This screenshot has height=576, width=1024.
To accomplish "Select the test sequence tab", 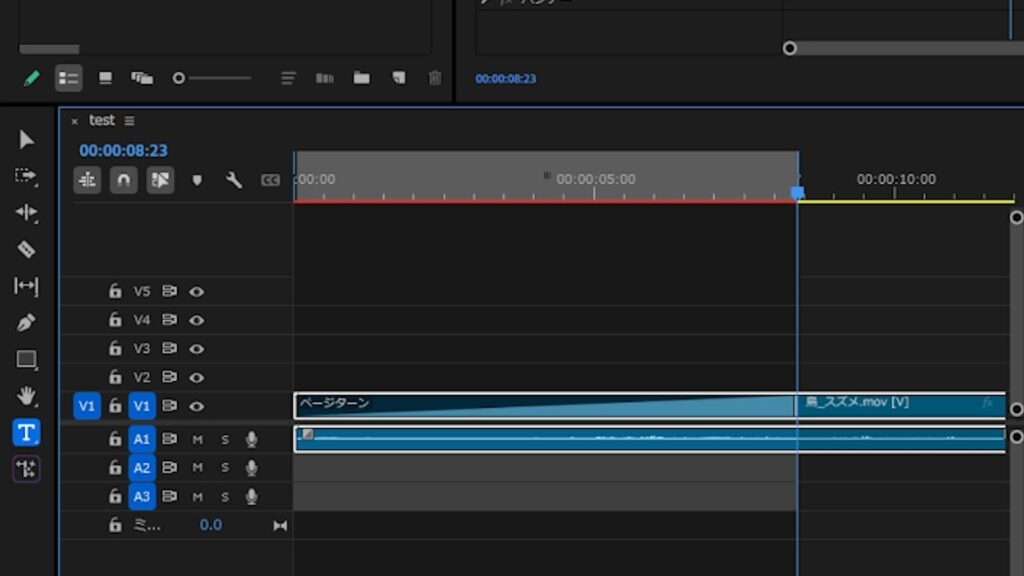I will click(x=102, y=120).
